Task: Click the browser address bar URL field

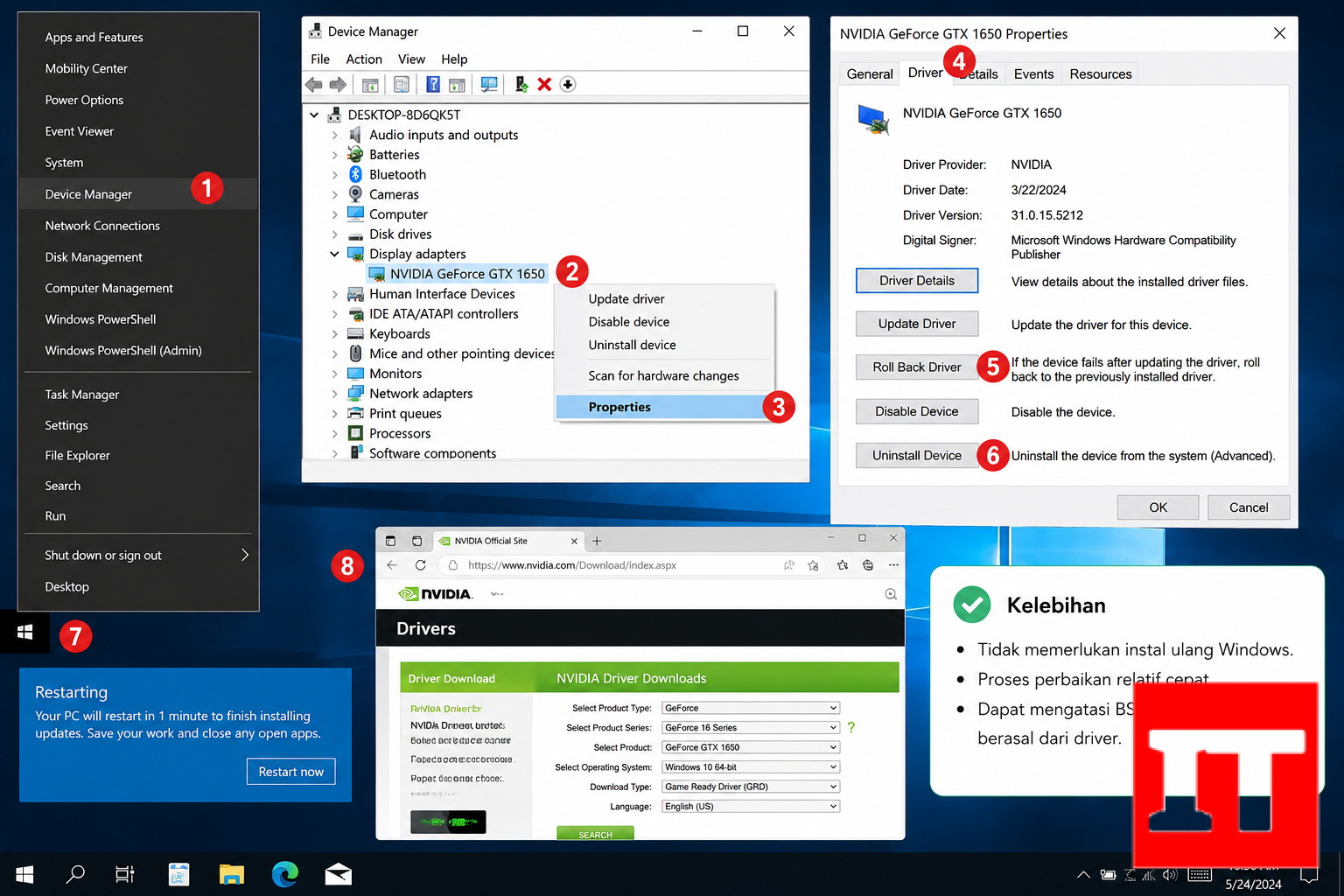Action: (612, 565)
